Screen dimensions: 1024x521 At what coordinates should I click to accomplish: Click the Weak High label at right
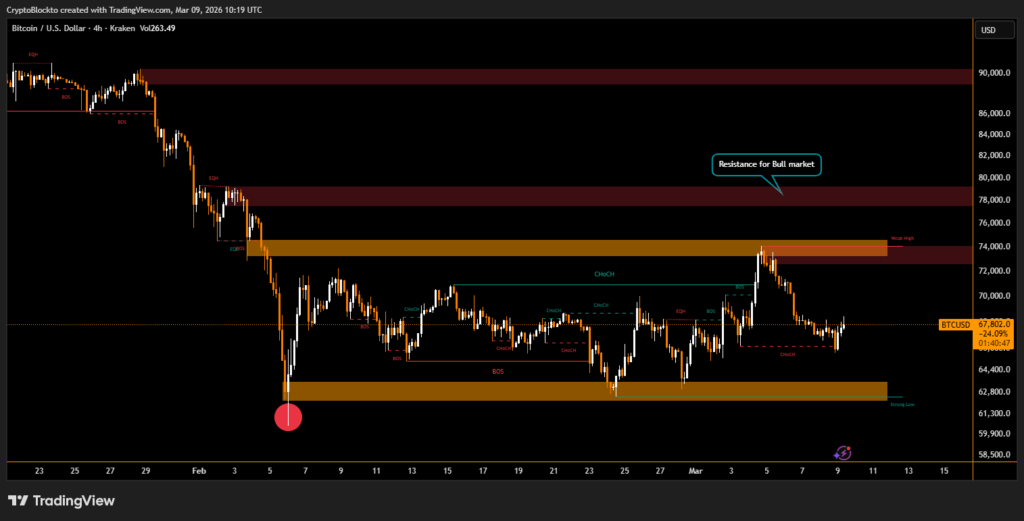coord(902,239)
